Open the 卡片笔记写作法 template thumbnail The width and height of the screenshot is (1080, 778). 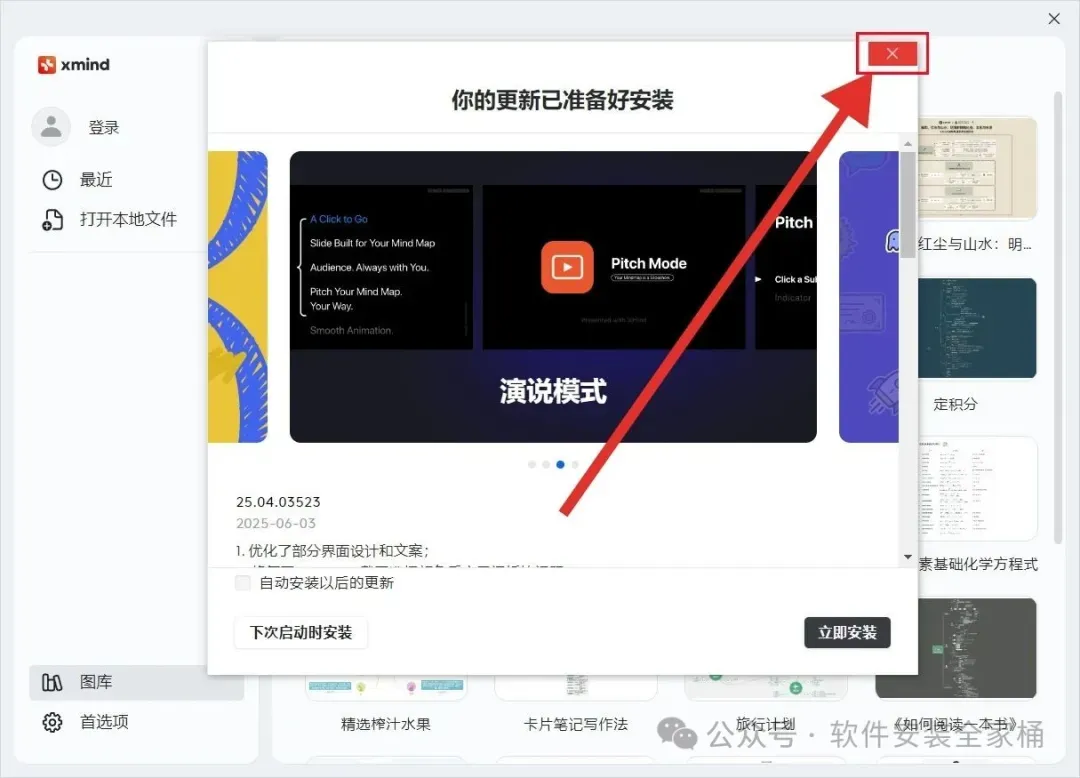point(576,687)
